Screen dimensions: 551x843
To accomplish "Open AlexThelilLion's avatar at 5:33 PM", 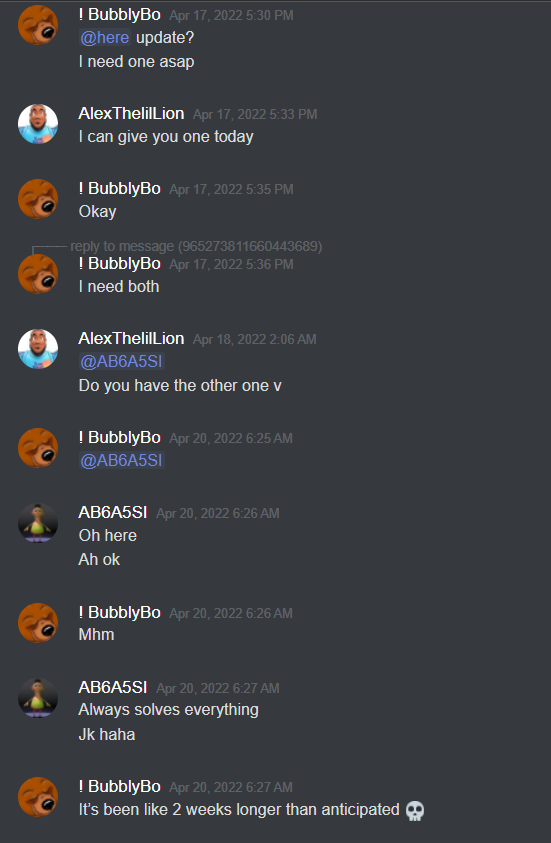I will (38, 124).
